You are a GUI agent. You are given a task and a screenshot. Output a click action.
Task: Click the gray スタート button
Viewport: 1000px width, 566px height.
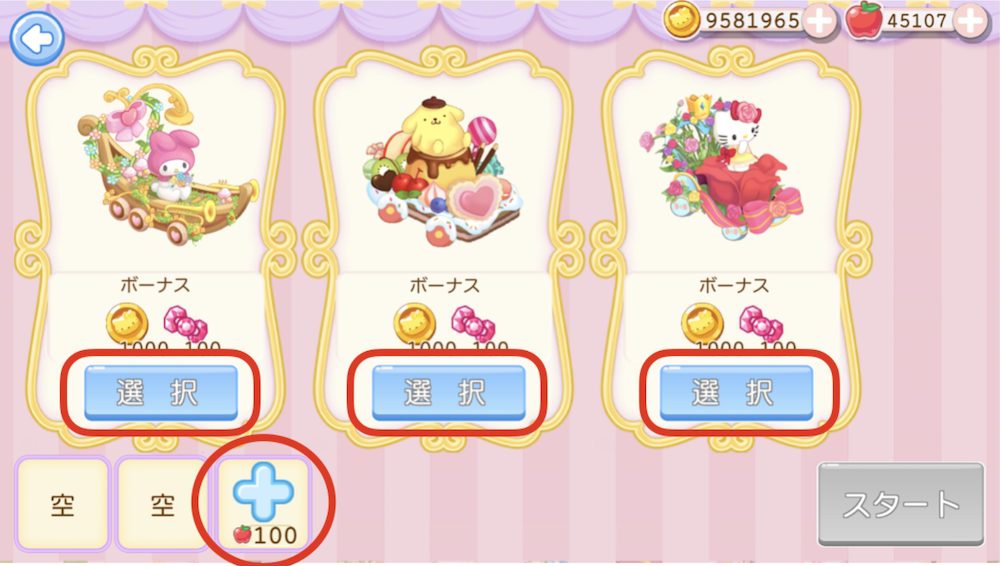[x=901, y=504]
